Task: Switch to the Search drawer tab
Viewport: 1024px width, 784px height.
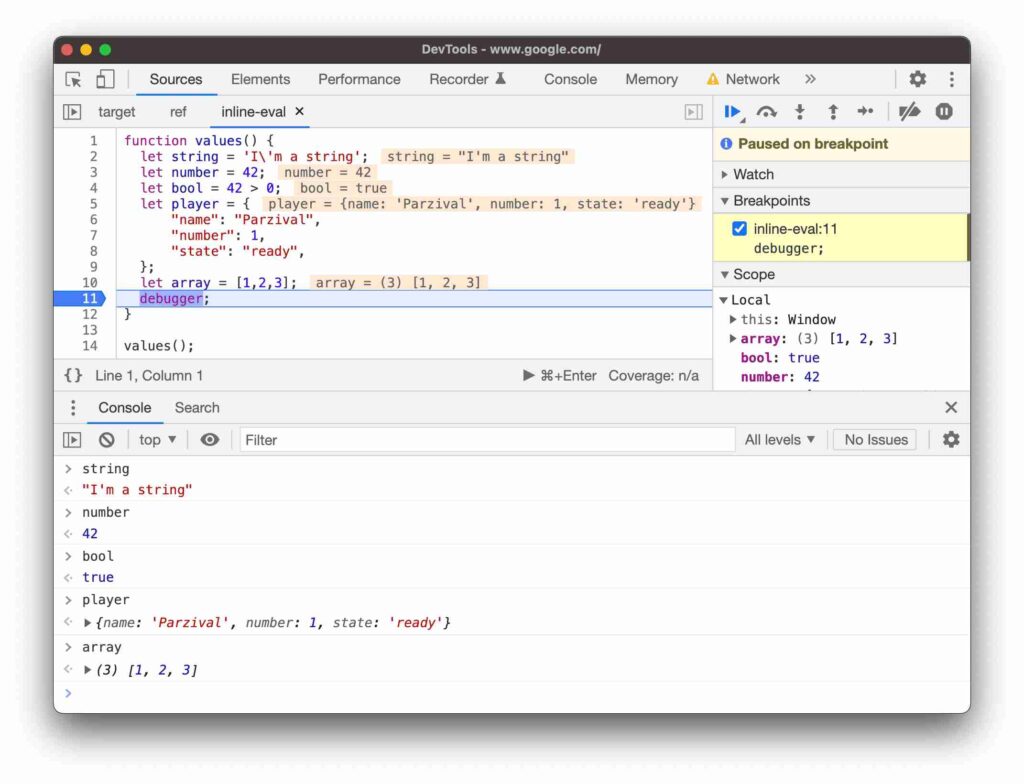Action: [x=197, y=408]
